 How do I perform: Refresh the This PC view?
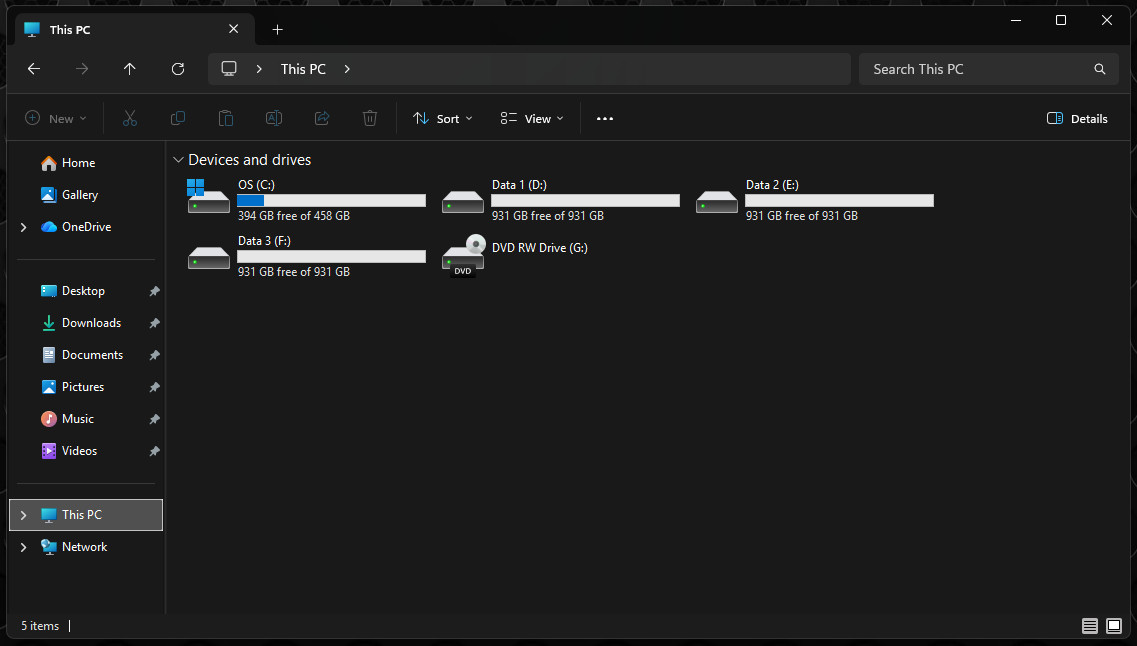178,69
